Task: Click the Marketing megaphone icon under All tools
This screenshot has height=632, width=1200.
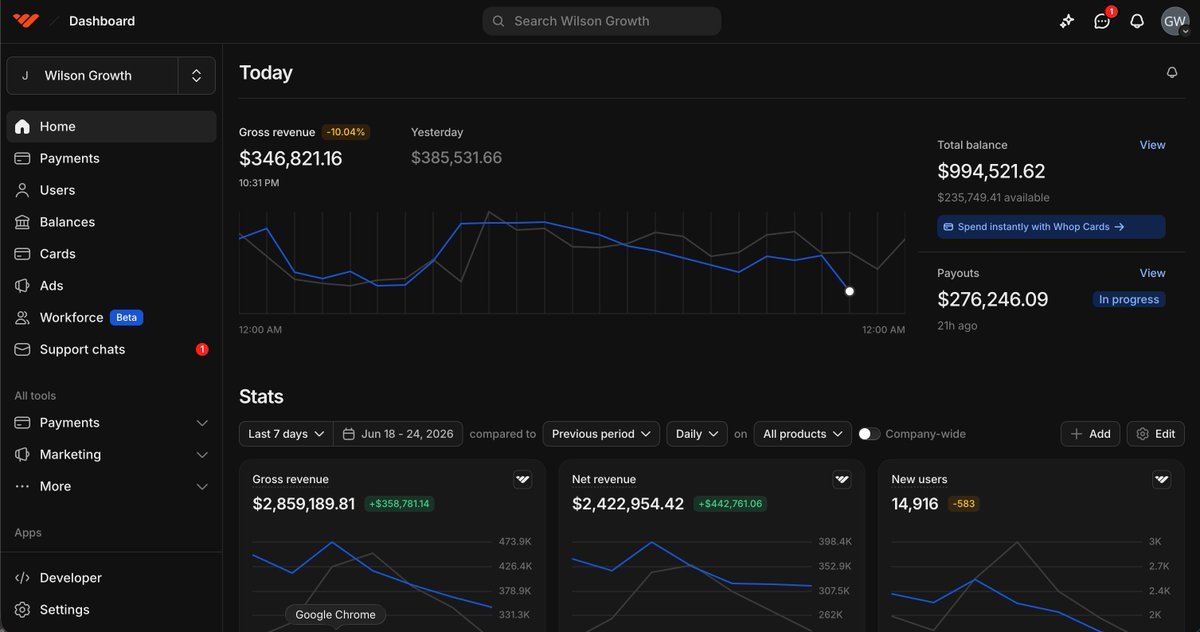Action: click(22, 455)
